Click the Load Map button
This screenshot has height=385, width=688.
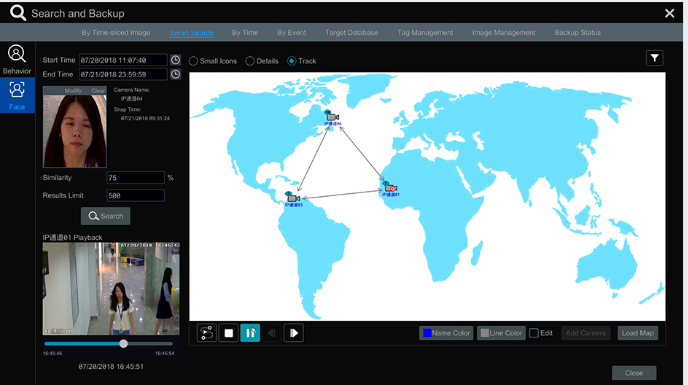click(638, 333)
